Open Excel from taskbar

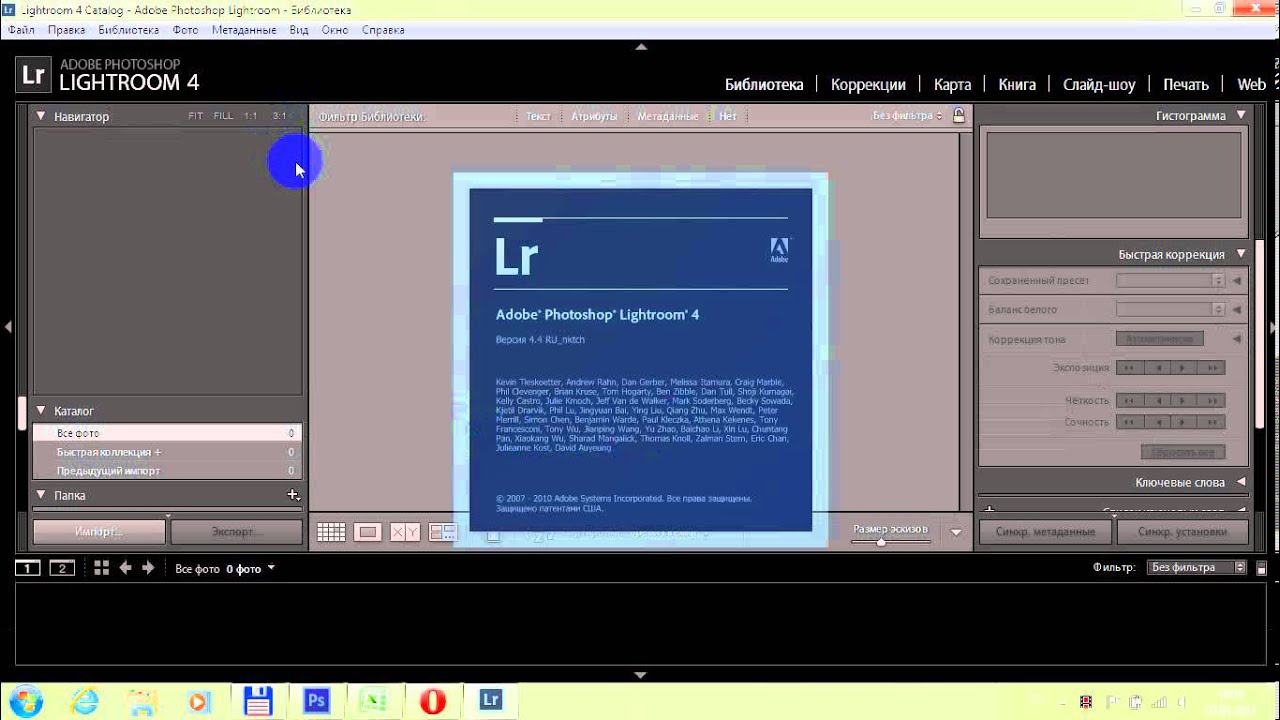[375, 701]
